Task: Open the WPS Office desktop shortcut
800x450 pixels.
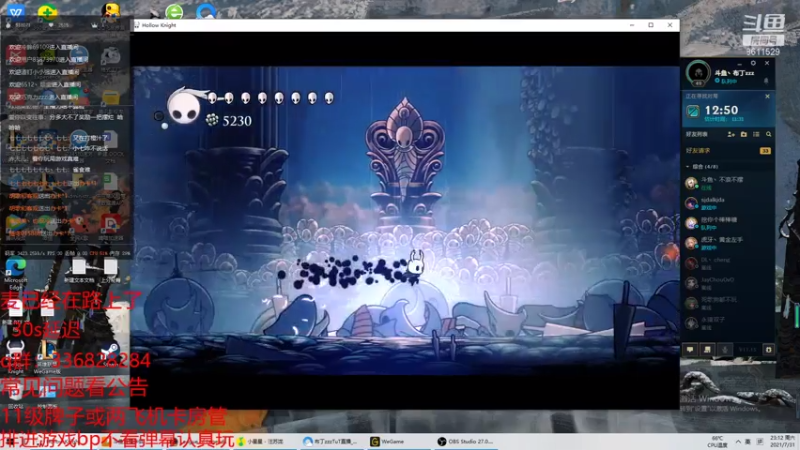Action: pos(16,11)
